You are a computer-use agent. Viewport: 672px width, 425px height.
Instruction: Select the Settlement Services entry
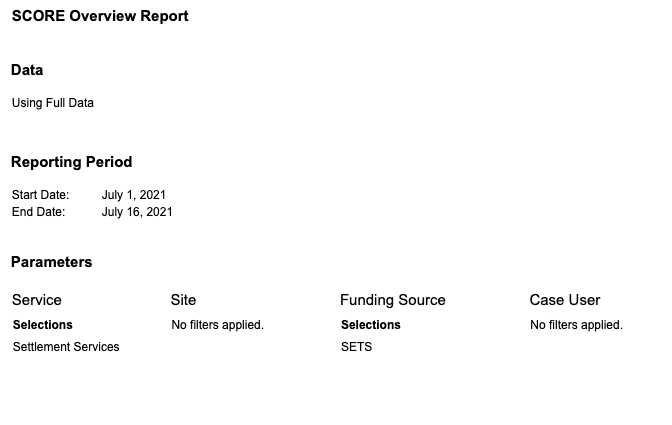pyautogui.click(x=66, y=347)
